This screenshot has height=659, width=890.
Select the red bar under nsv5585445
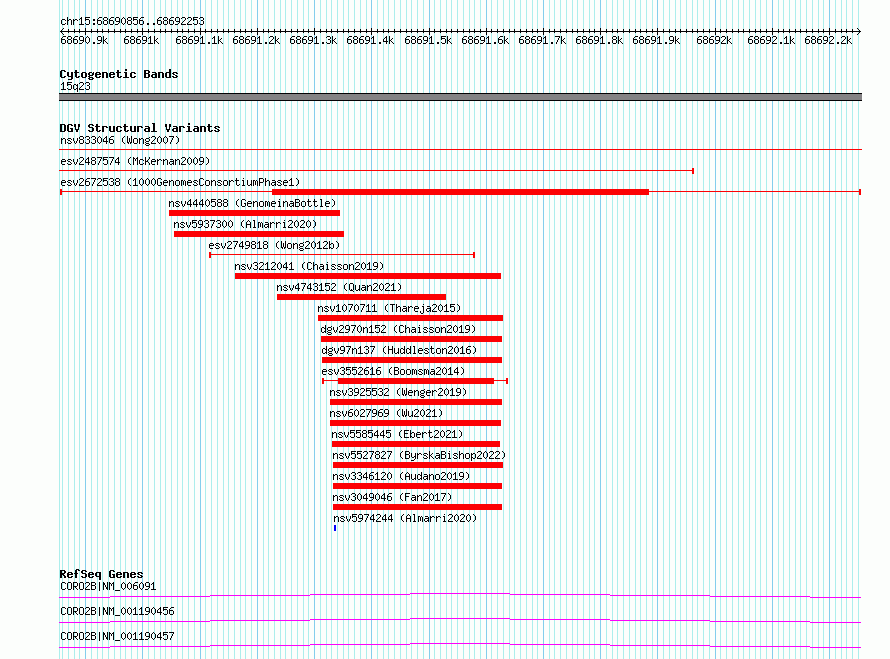click(416, 444)
